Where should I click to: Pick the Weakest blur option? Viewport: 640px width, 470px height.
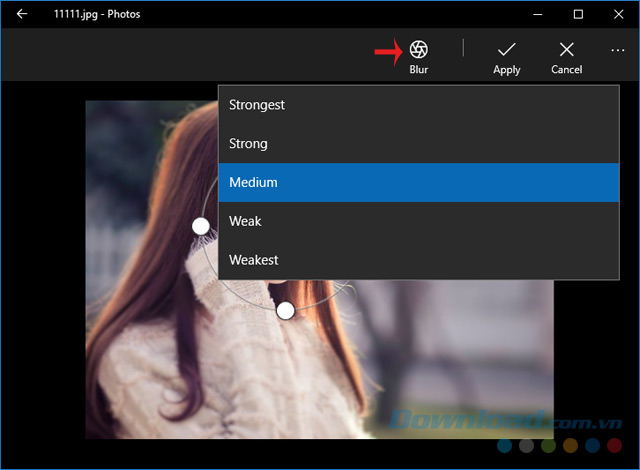click(419, 260)
